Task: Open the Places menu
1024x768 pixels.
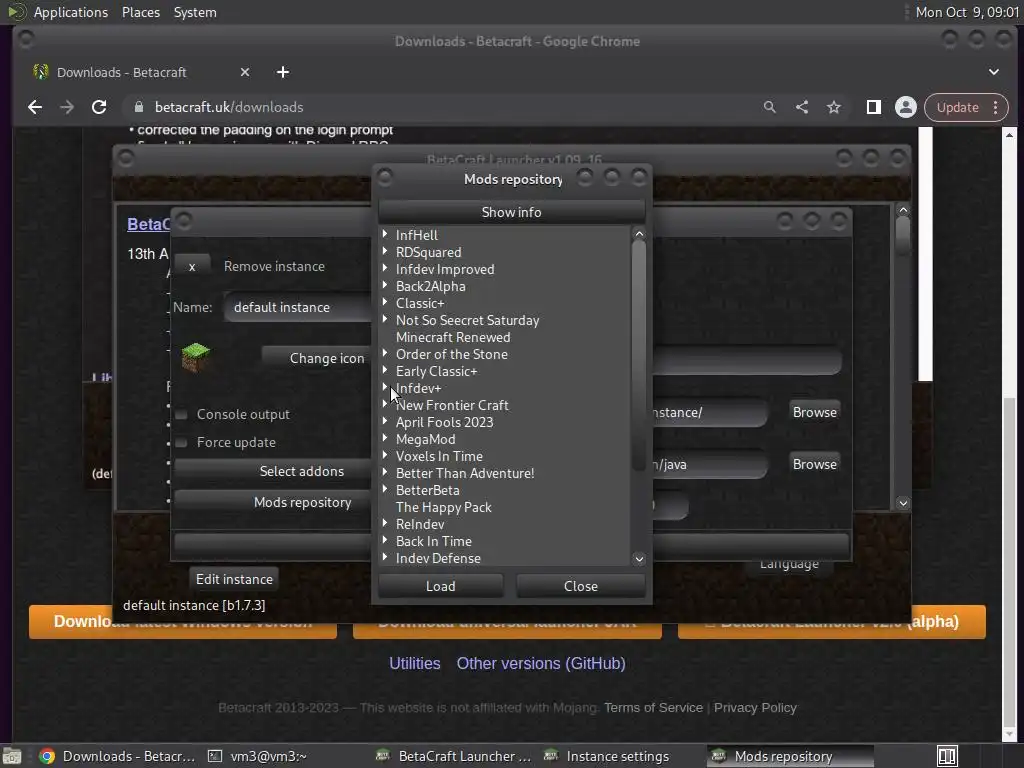Action: 140,12
